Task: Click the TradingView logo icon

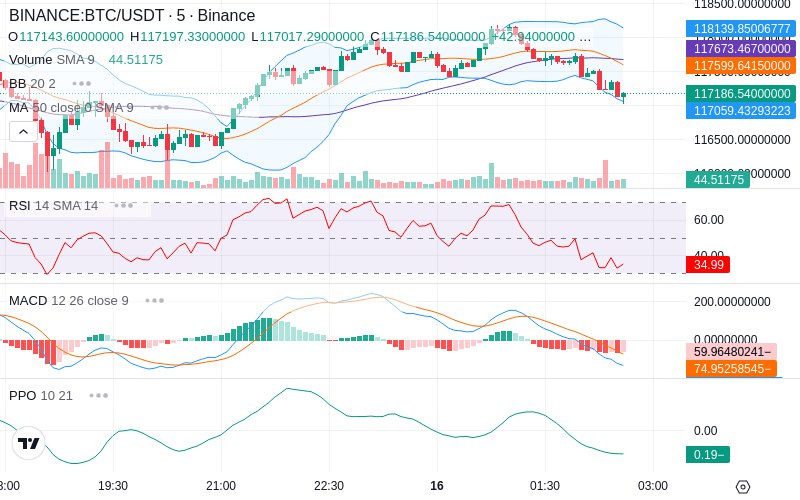Action: click(x=29, y=443)
